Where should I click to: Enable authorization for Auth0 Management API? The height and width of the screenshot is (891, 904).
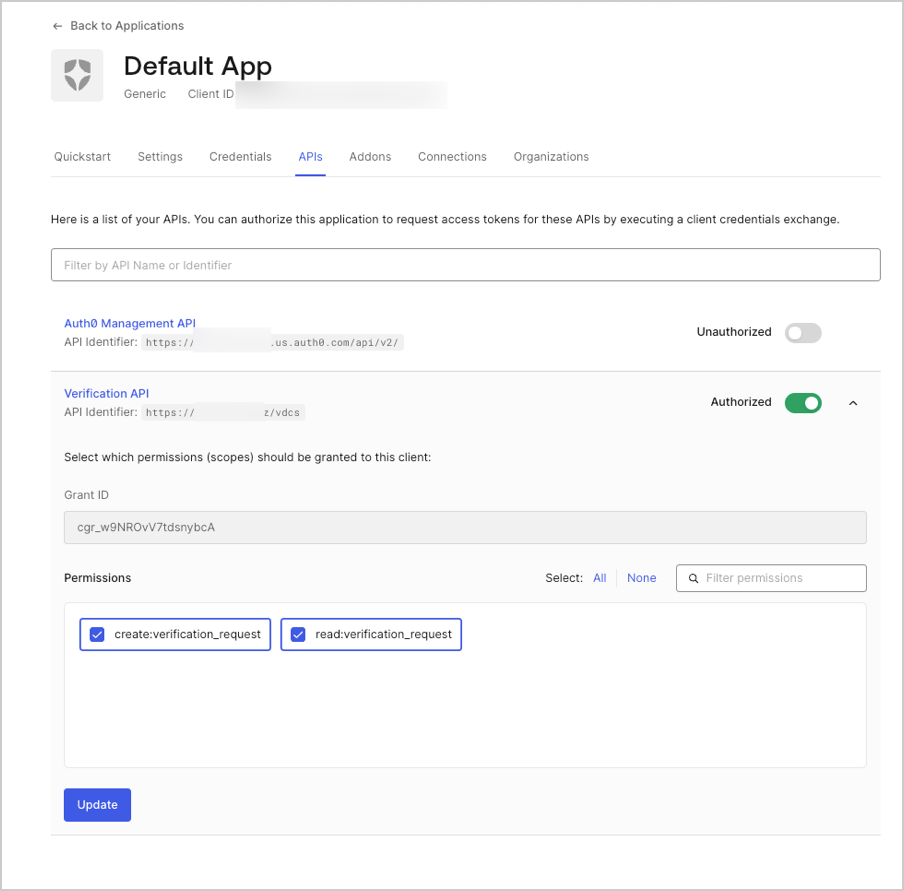[803, 332]
